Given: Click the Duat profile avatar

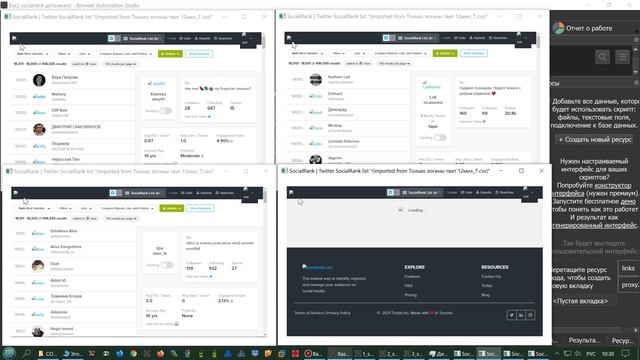Looking at the screenshot, I should click(38, 266).
